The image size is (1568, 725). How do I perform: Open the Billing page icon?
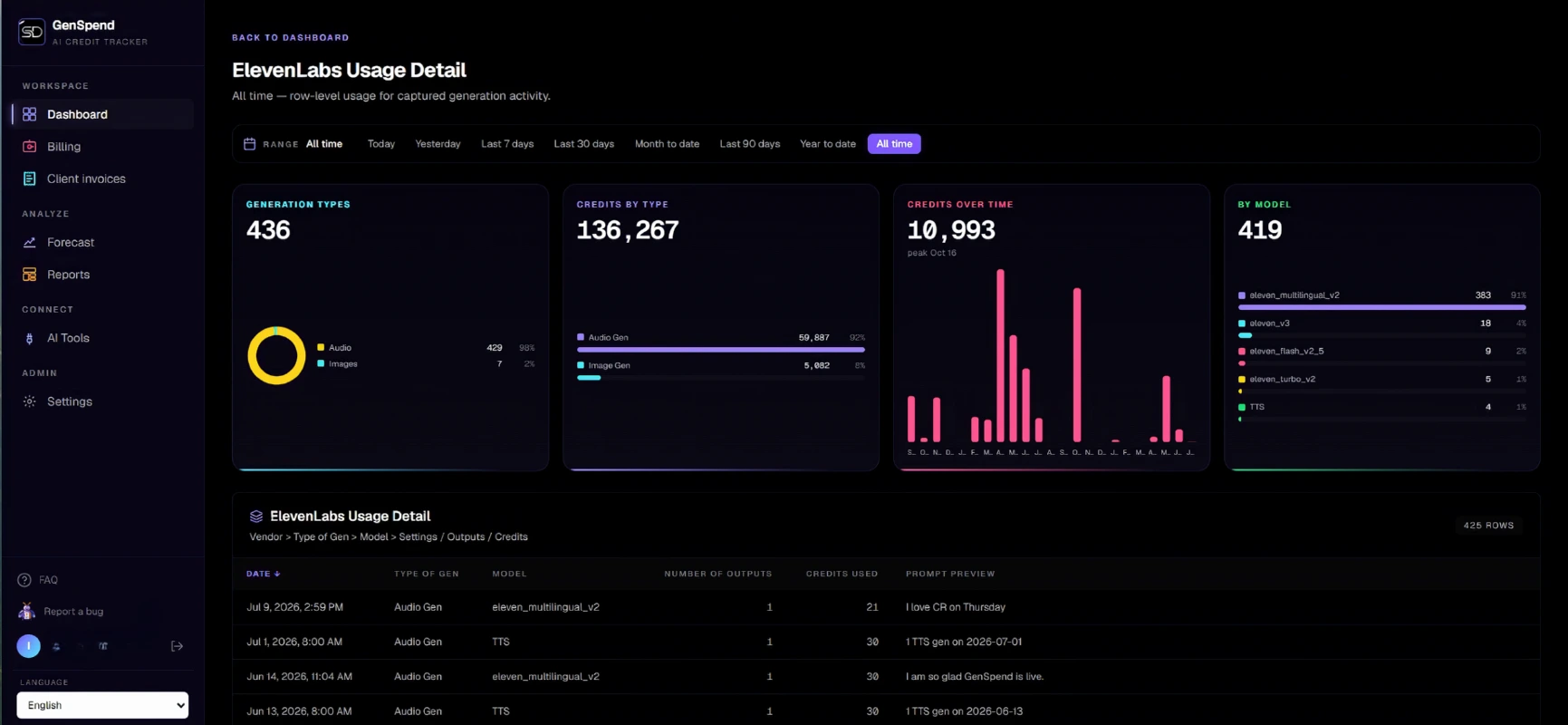coord(29,147)
